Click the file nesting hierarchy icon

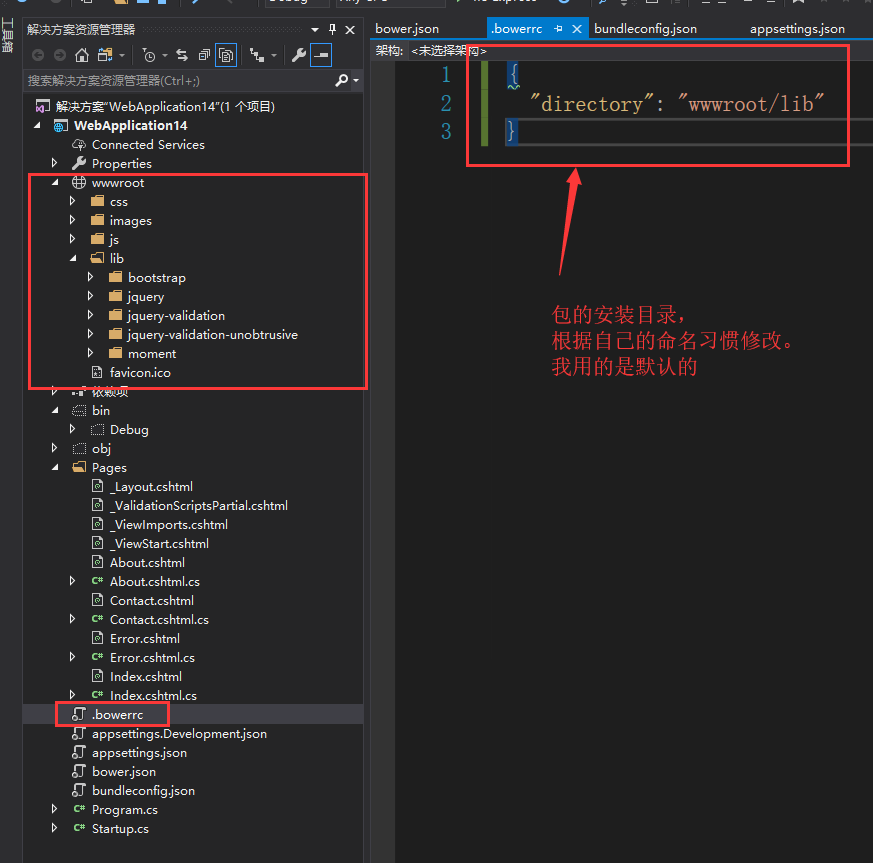[257, 55]
